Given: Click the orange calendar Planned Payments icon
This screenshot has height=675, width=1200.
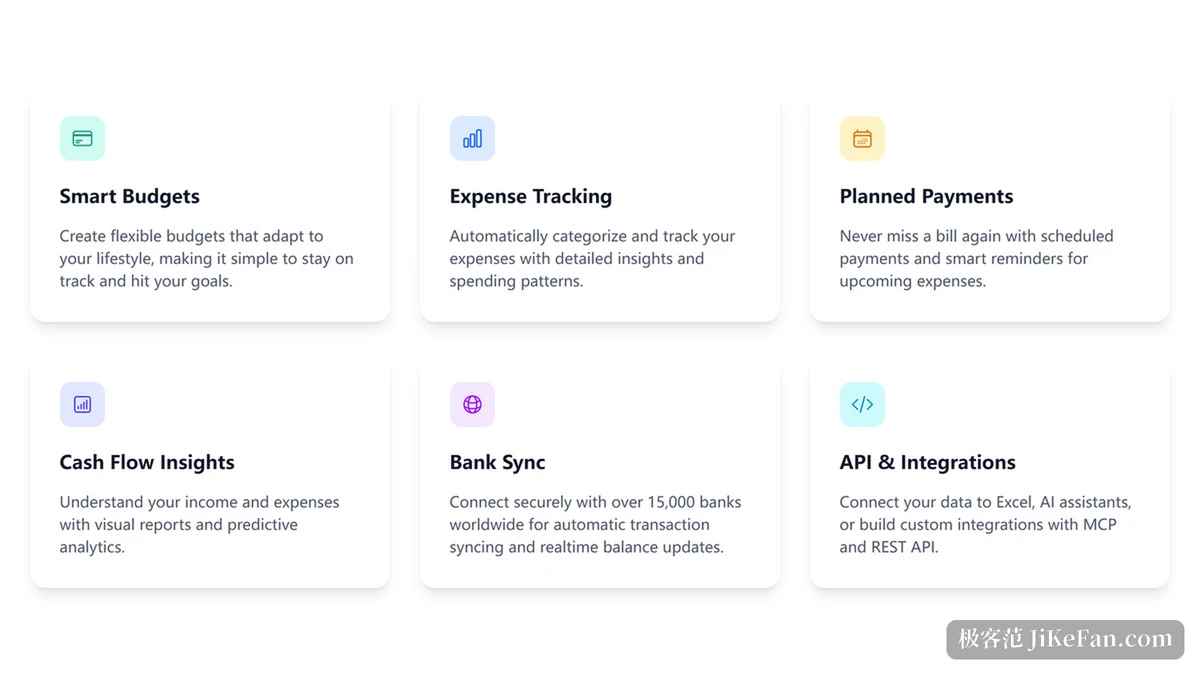Looking at the screenshot, I should point(862,138).
